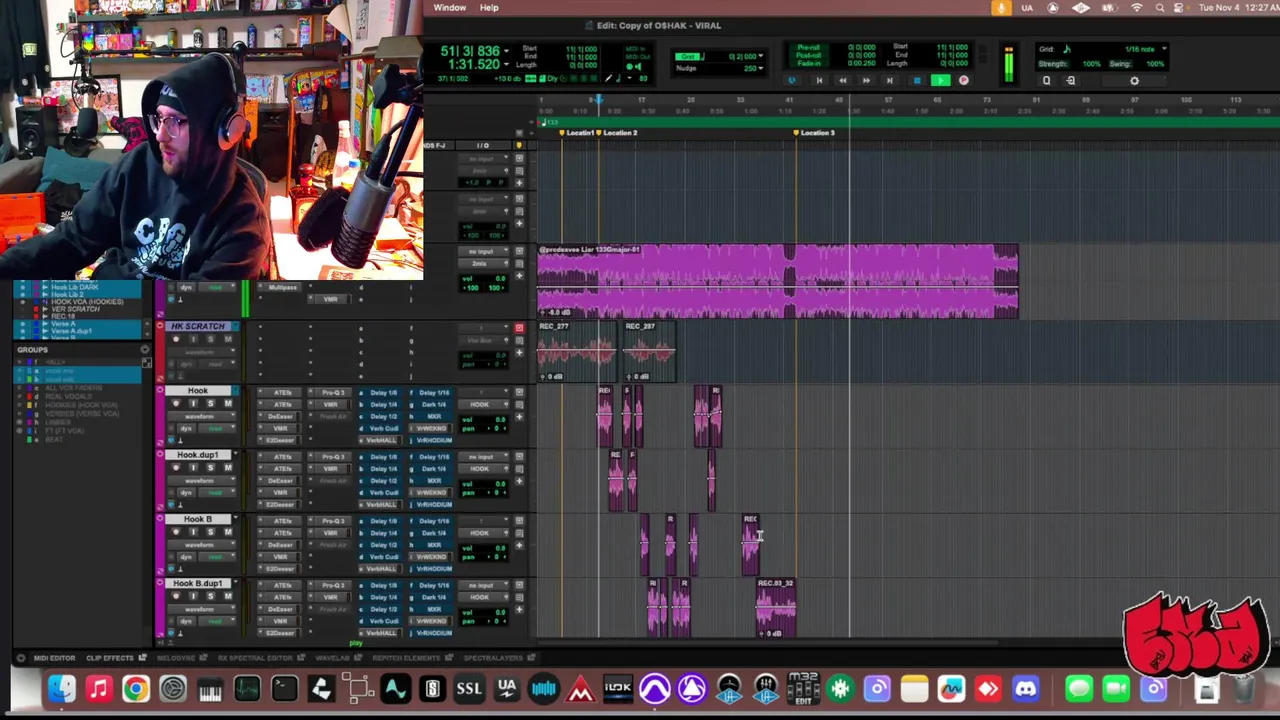Screen dimensions: 1280x720
Task: Record-enable the Hook B.dup1 track
Action: [x=176, y=596]
